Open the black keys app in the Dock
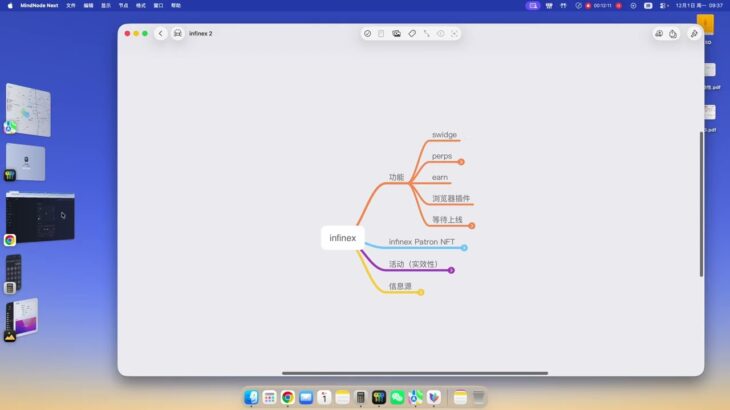730x410 pixels. click(379, 397)
